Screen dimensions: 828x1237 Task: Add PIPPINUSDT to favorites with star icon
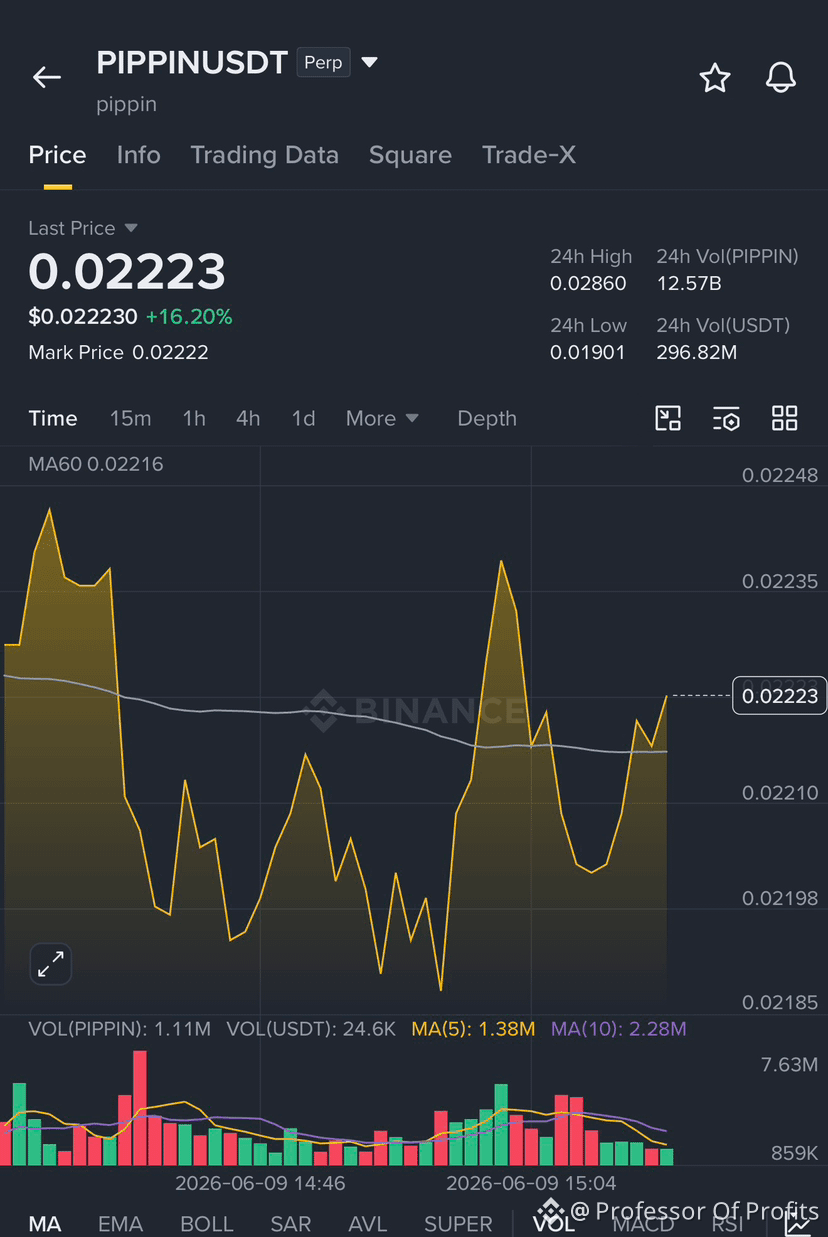(x=714, y=77)
